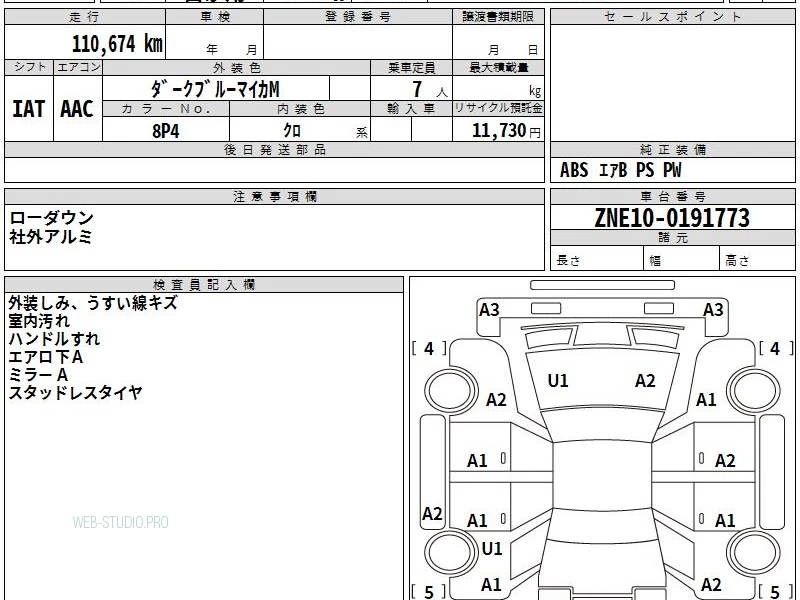Click the [ 5 ] label at lower-left
This screenshot has width=800, height=600.
click(x=429, y=592)
